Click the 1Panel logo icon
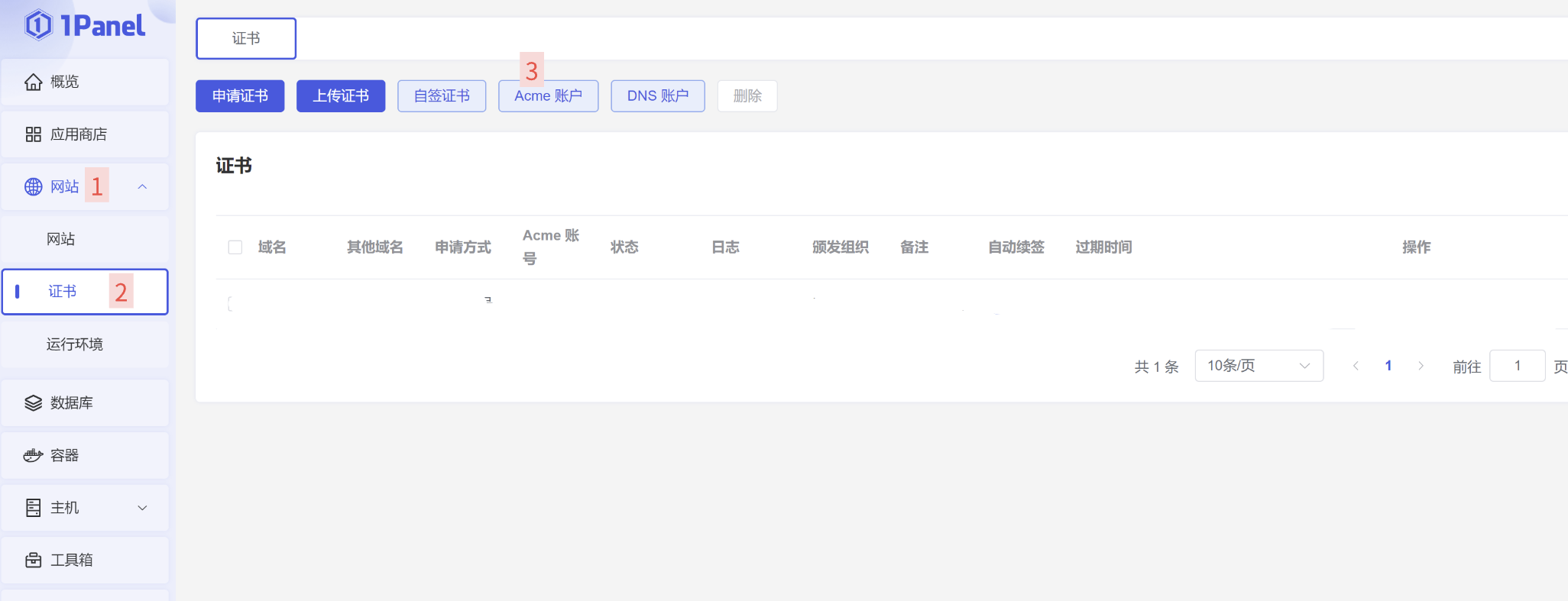 pyautogui.click(x=38, y=25)
